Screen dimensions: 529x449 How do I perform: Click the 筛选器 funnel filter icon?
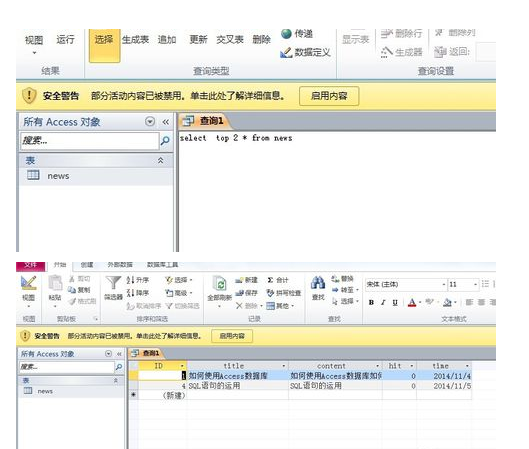click(113, 283)
